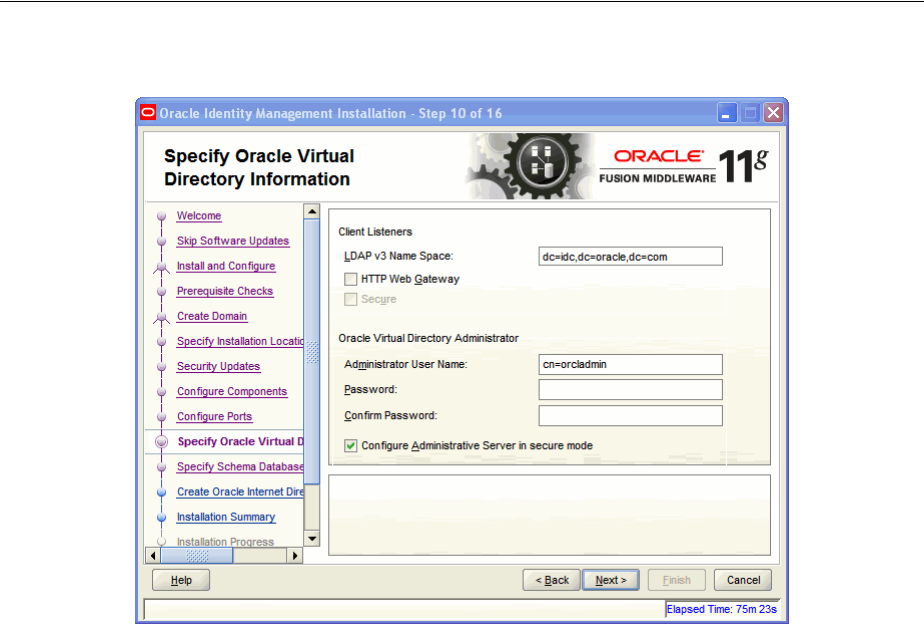Go to previous step with Back
924x624 pixels.
pos(552,580)
